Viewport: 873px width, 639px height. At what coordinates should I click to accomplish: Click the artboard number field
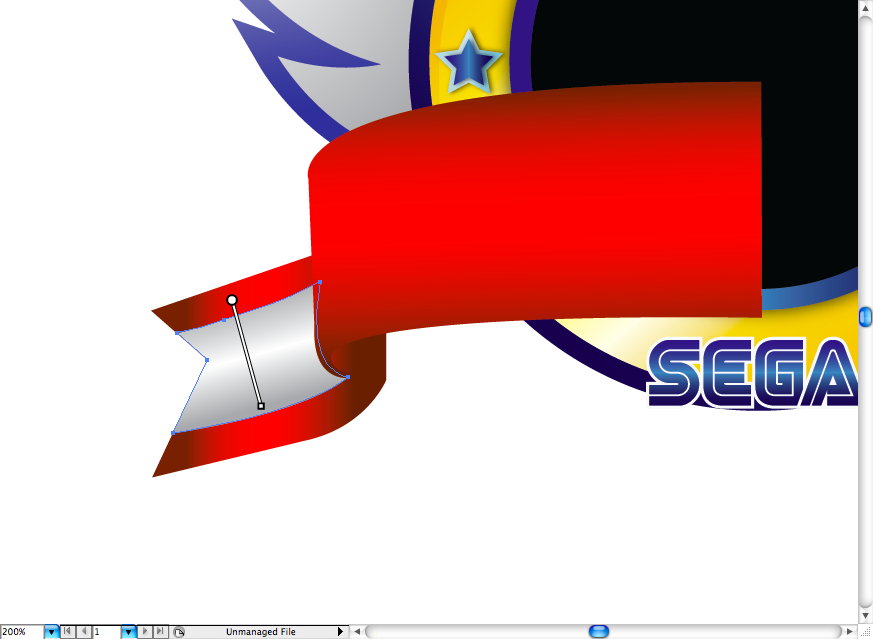(106, 632)
